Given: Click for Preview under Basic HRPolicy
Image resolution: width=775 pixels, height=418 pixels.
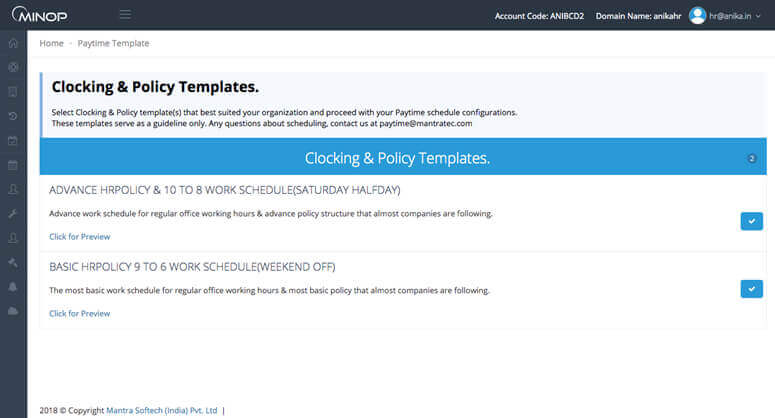Looking at the screenshot, I should click(x=79, y=314).
